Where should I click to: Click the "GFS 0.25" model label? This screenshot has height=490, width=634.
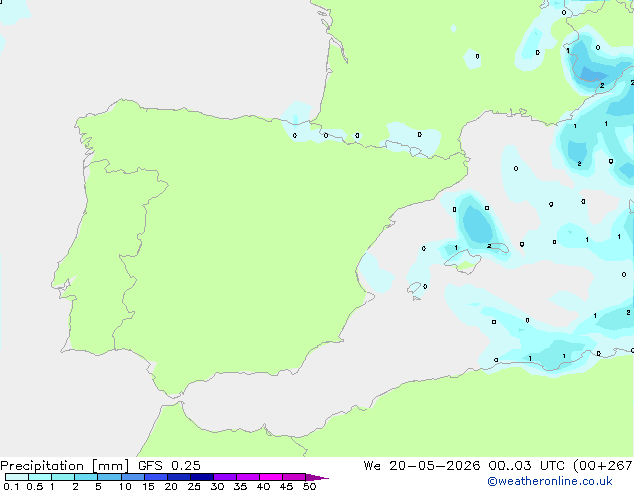[x=169, y=466]
